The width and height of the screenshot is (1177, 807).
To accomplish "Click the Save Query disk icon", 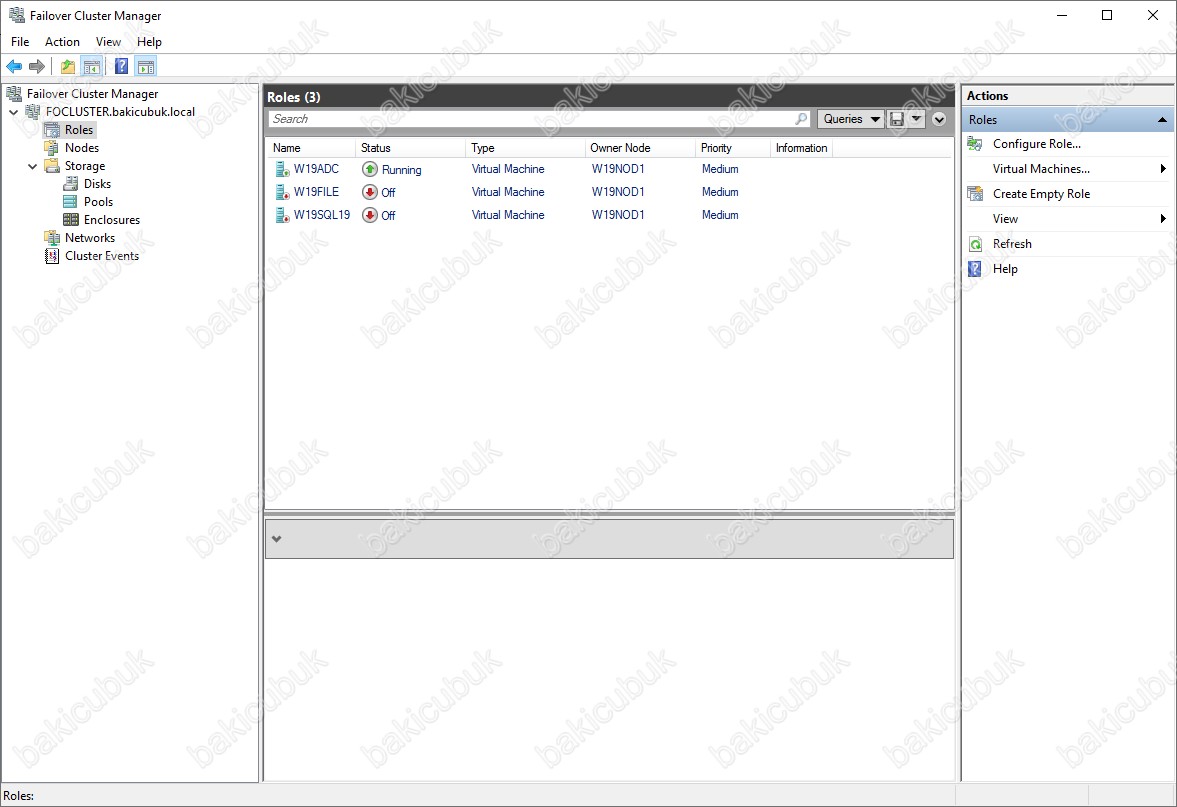I will (896, 119).
